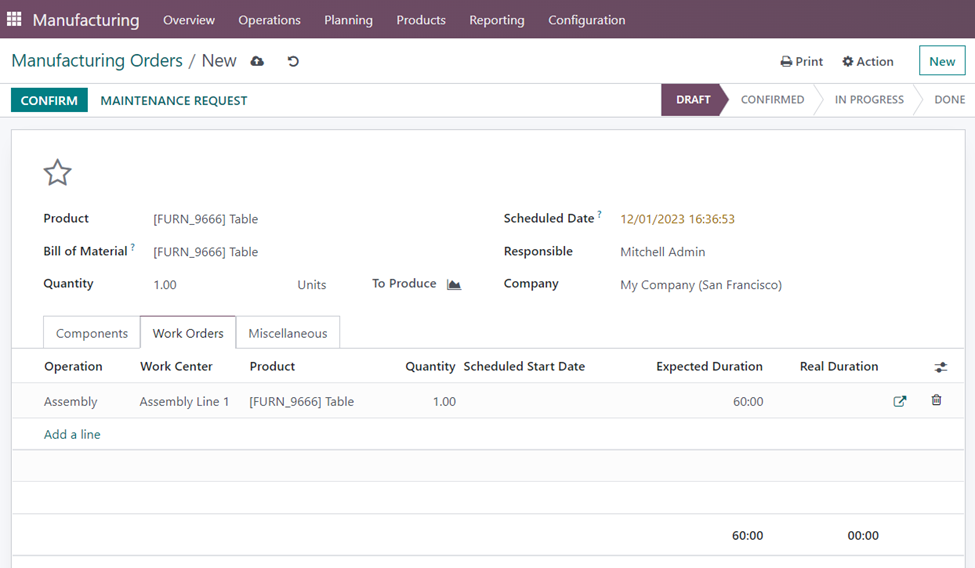Click Add a line link
The width and height of the screenshot is (975, 568).
[72, 434]
